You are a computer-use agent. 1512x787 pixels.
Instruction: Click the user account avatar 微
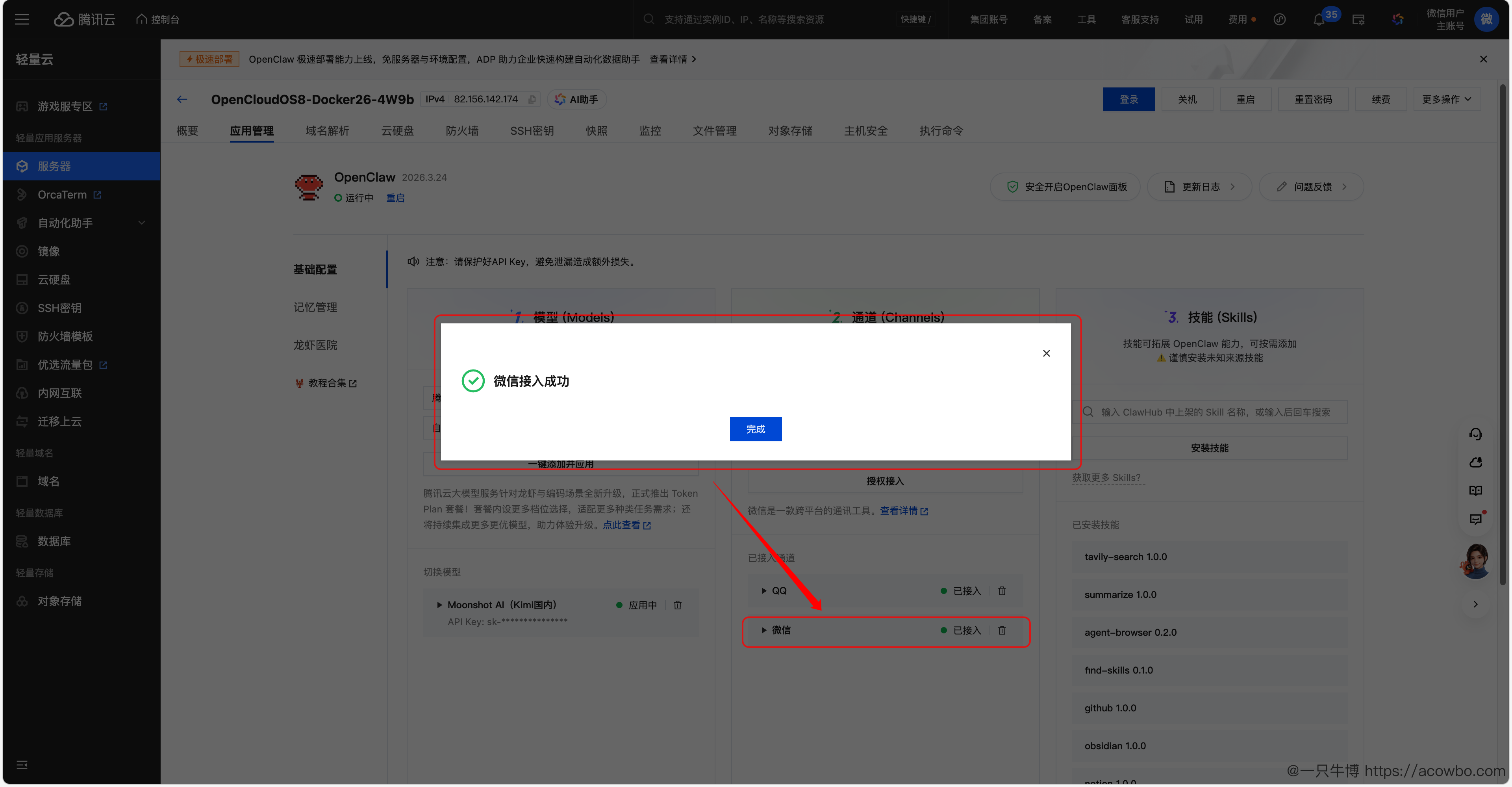[1486, 19]
